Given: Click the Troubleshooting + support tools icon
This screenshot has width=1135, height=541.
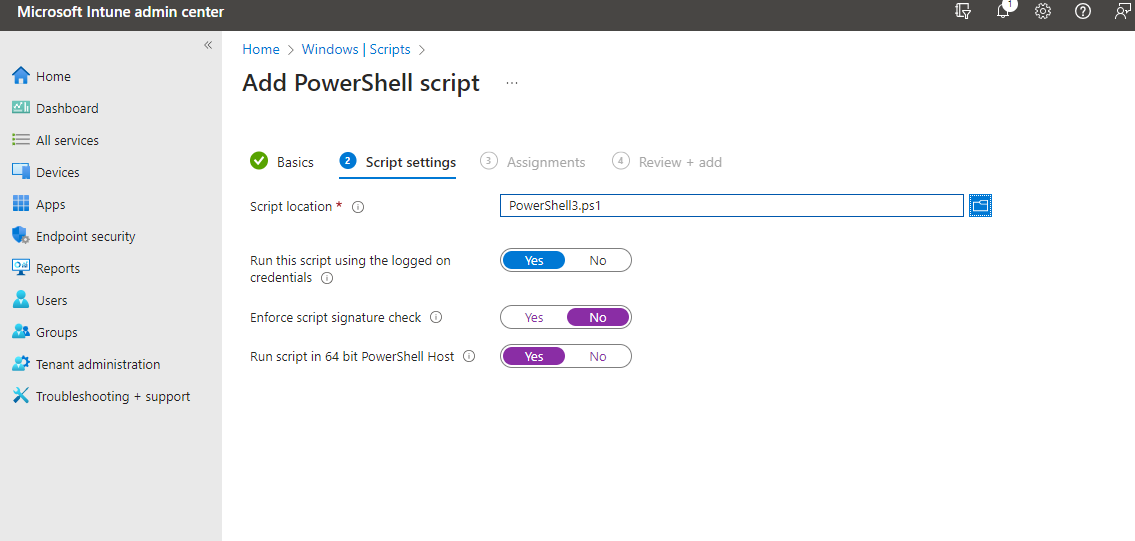Looking at the screenshot, I should pos(21,395).
